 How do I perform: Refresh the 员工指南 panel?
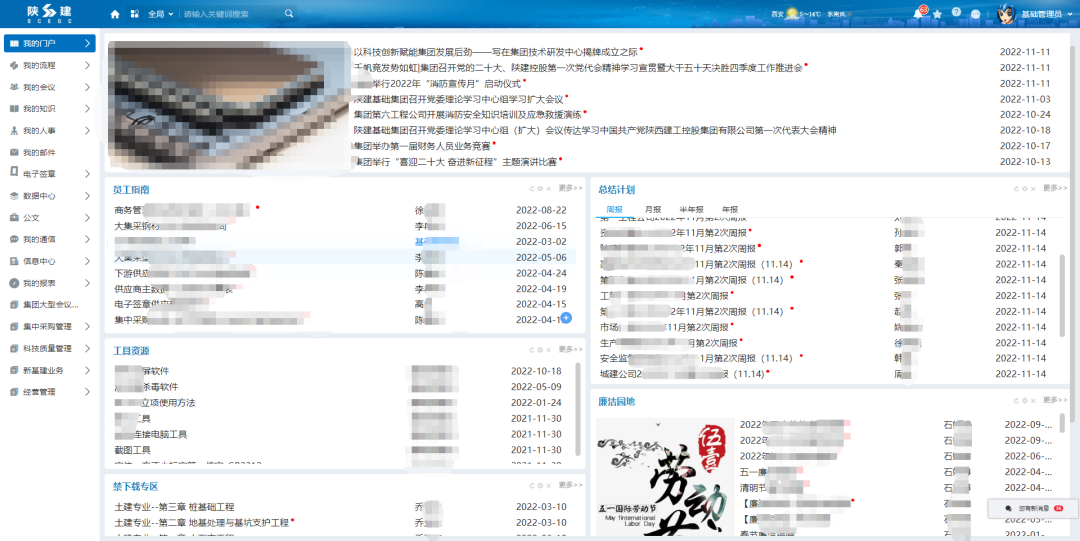(x=532, y=188)
